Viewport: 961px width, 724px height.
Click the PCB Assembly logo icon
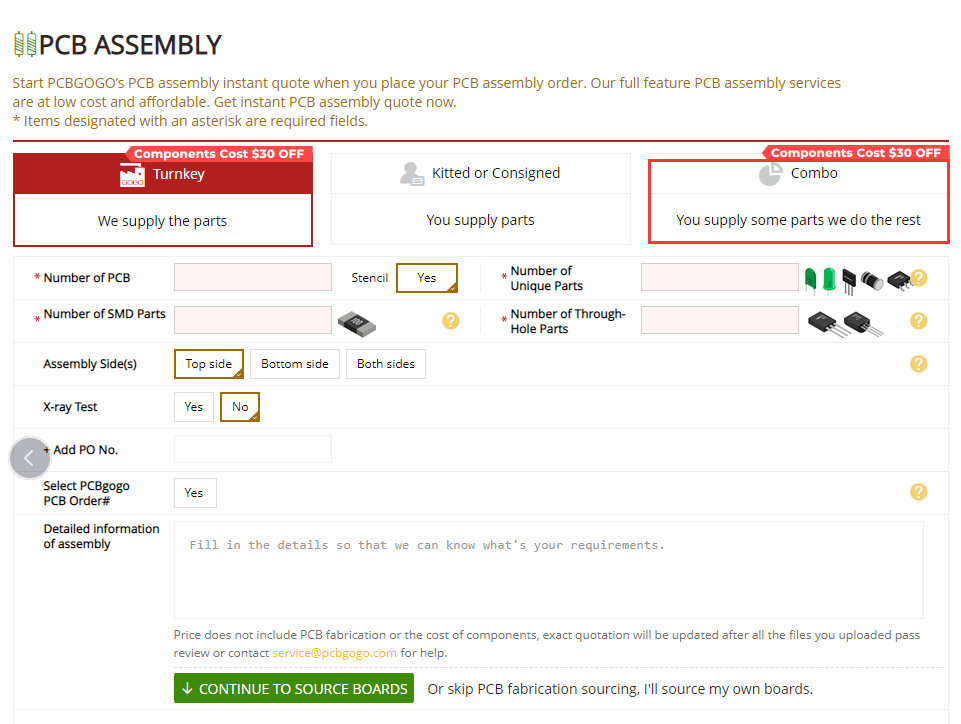[25, 44]
